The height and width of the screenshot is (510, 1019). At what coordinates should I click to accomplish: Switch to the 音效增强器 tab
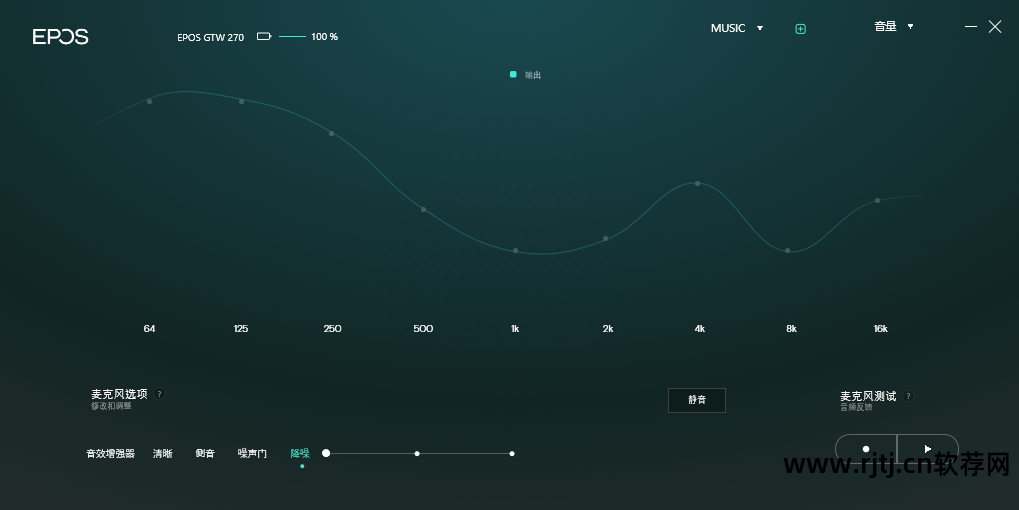coord(110,454)
